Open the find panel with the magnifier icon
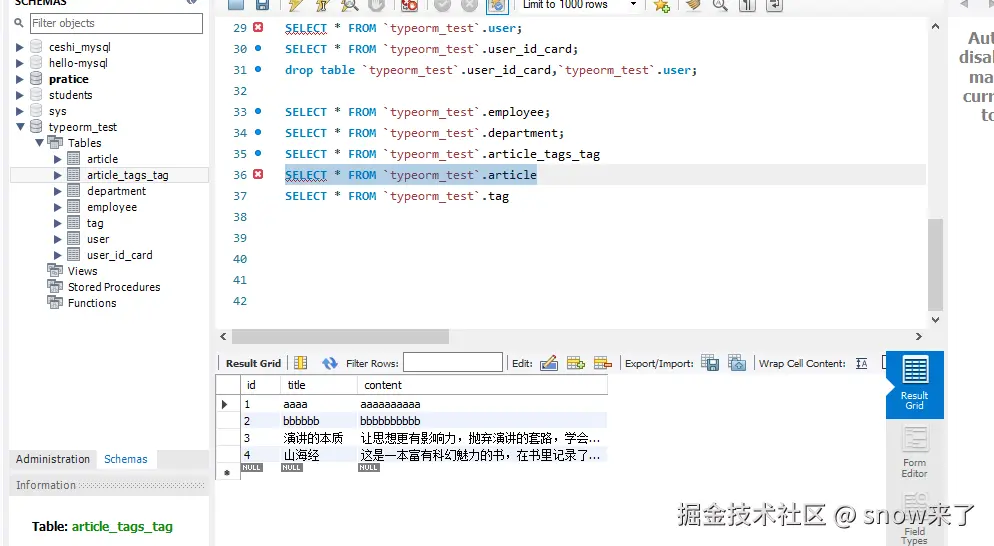994x546 pixels. (x=720, y=5)
